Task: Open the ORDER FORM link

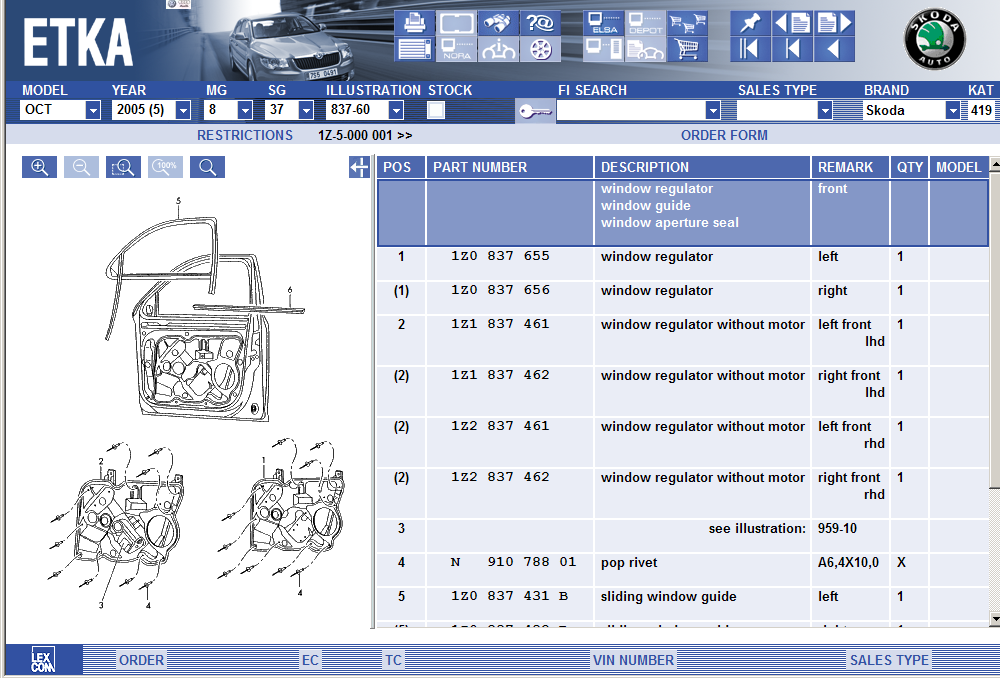Action: [724, 135]
